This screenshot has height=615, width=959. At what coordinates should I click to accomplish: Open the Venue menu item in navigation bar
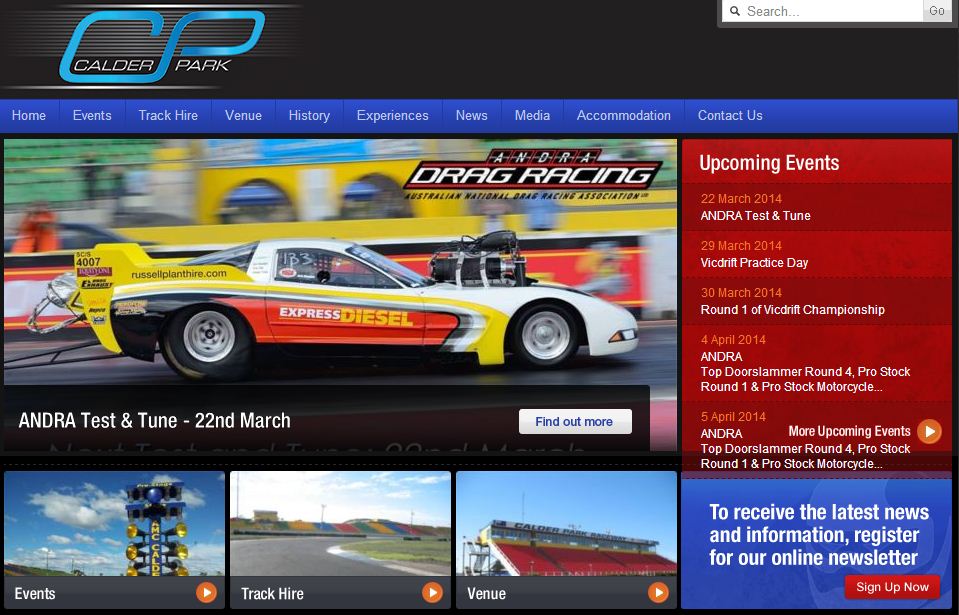coord(243,116)
